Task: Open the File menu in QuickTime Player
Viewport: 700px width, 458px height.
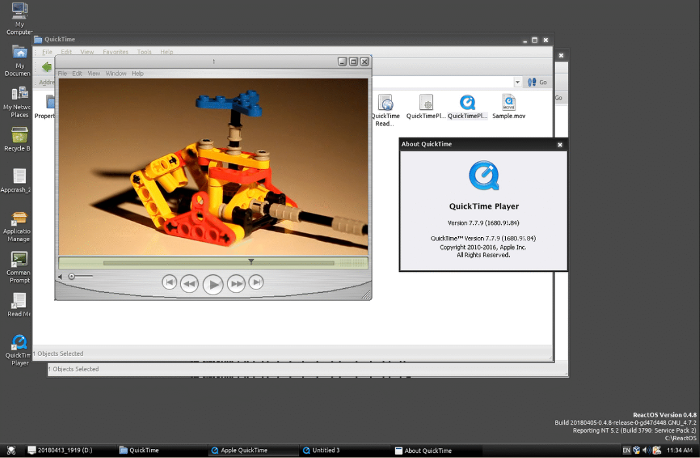Action: pyautogui.click(x=62, y=73)
